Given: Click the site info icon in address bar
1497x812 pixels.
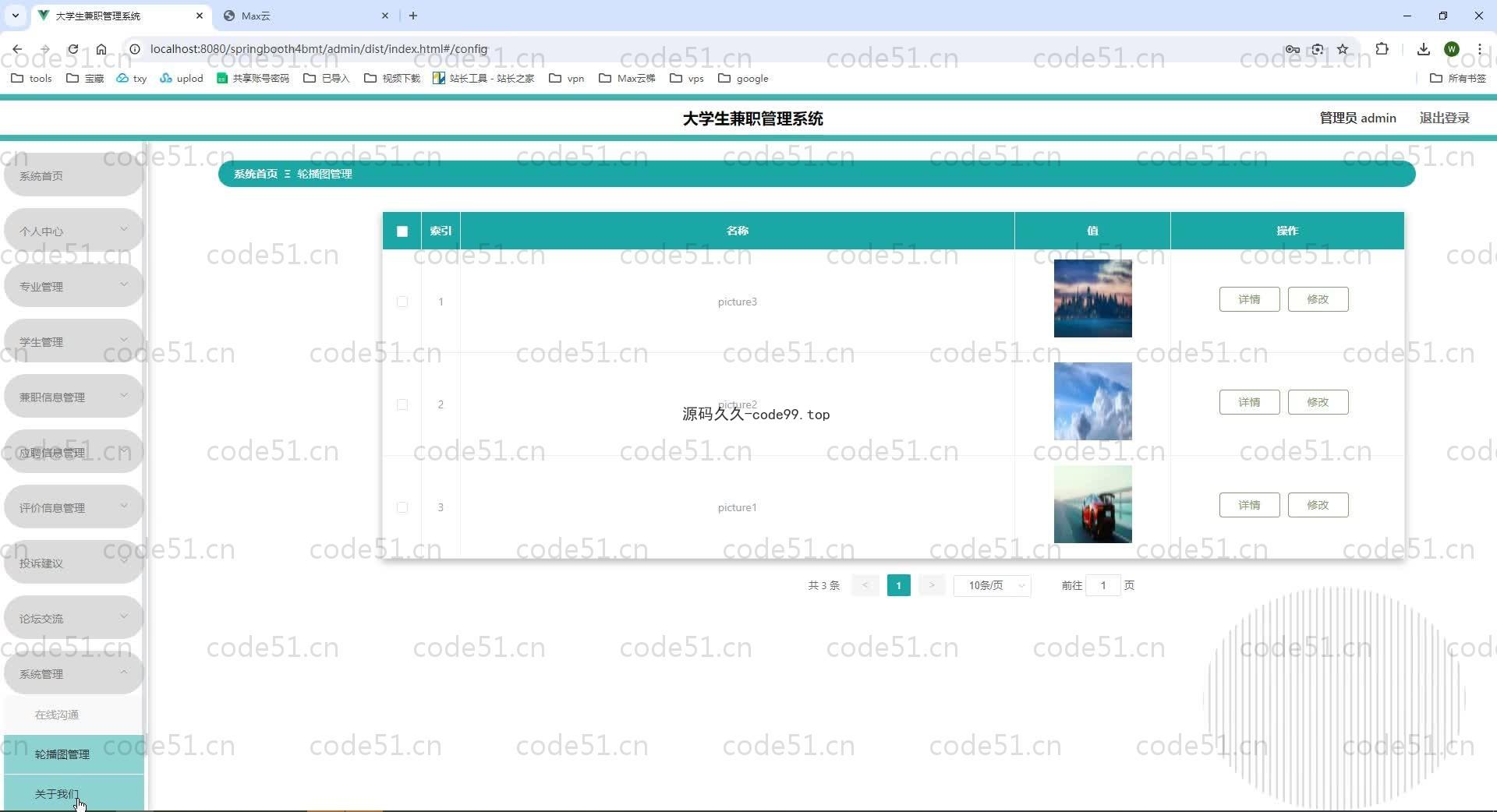Looking at the screenshot, I should (134, 49).
